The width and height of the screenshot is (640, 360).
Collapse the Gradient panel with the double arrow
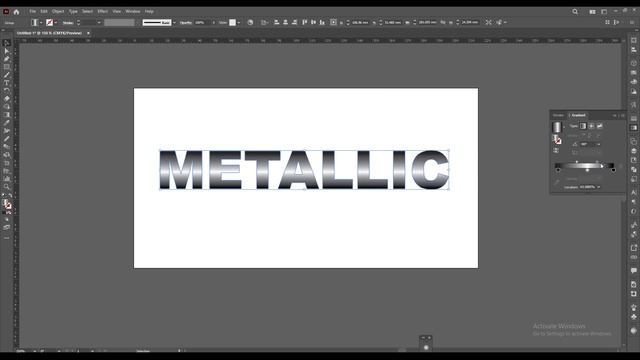[x=615, y=116]
